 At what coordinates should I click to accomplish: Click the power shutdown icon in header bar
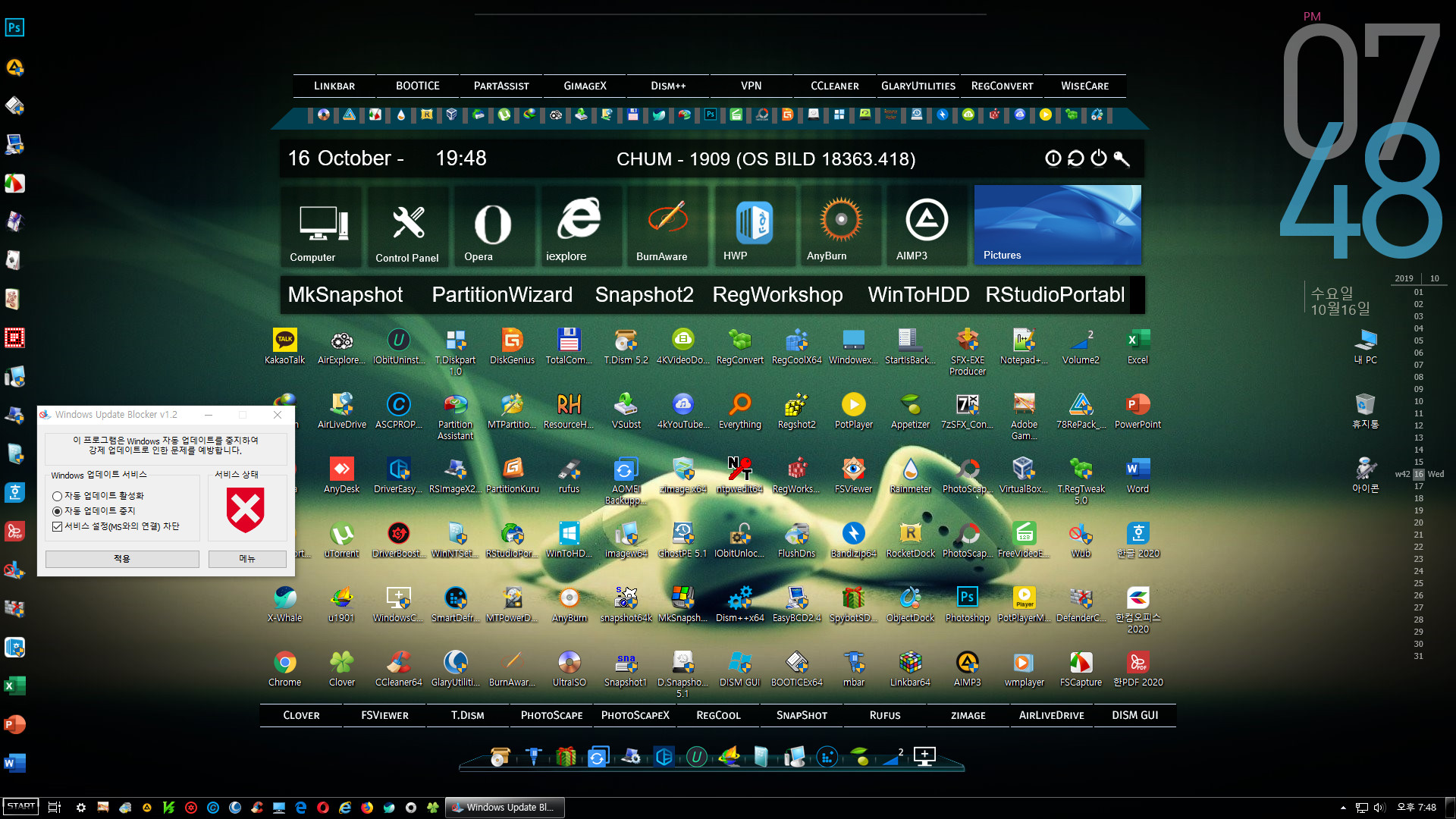point(1099,158)
